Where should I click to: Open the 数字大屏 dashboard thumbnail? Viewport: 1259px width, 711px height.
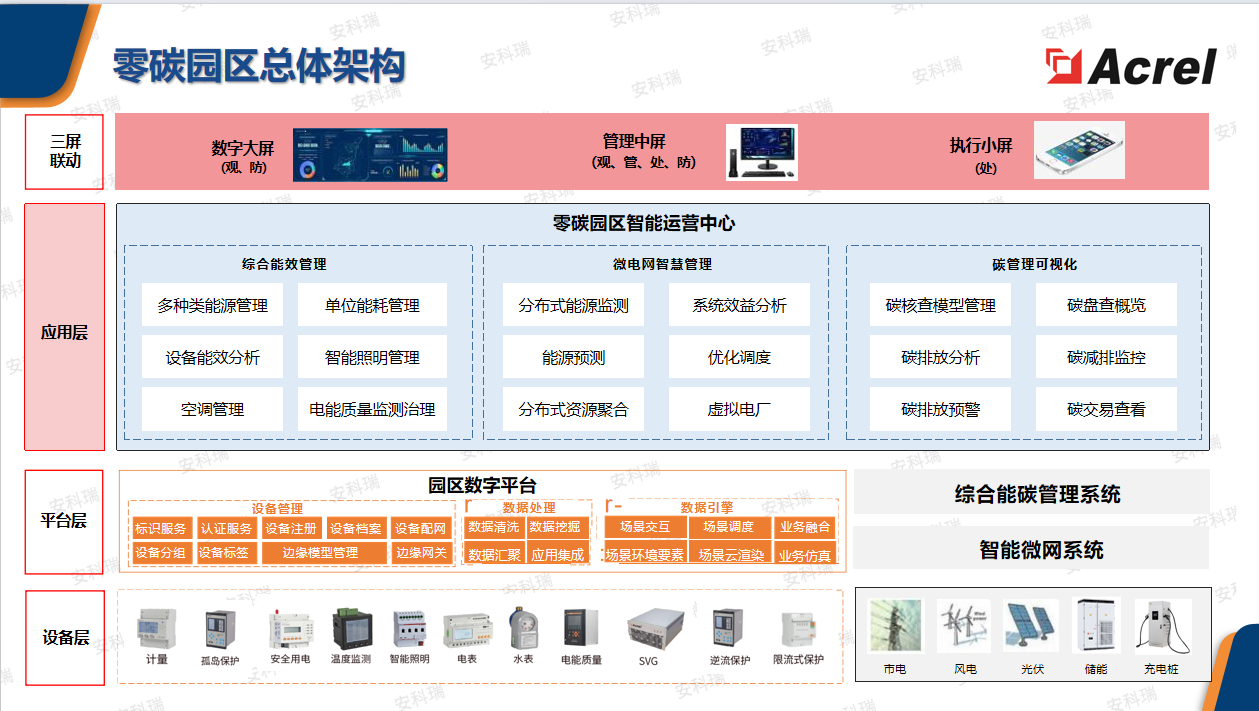click(x=370, y=154)
